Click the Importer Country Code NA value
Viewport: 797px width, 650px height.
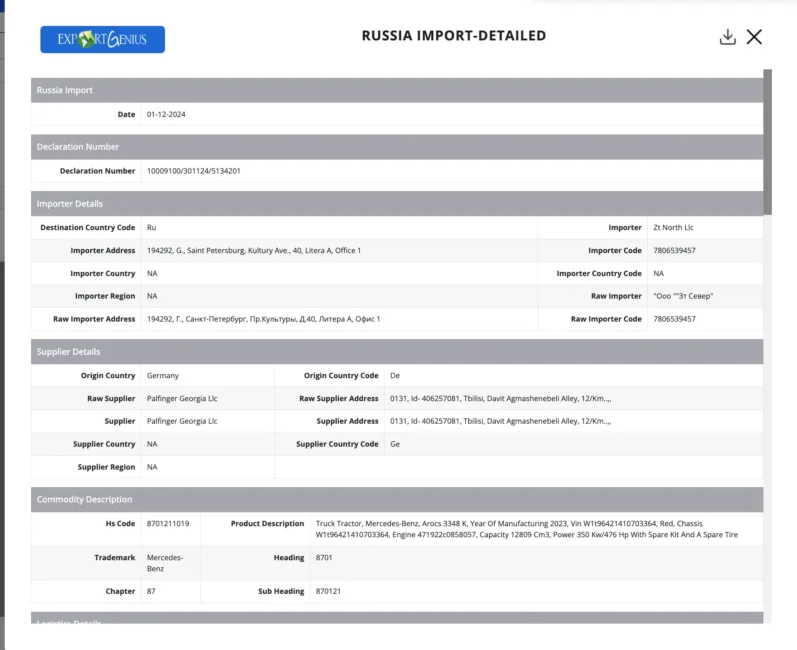point(658,273)
